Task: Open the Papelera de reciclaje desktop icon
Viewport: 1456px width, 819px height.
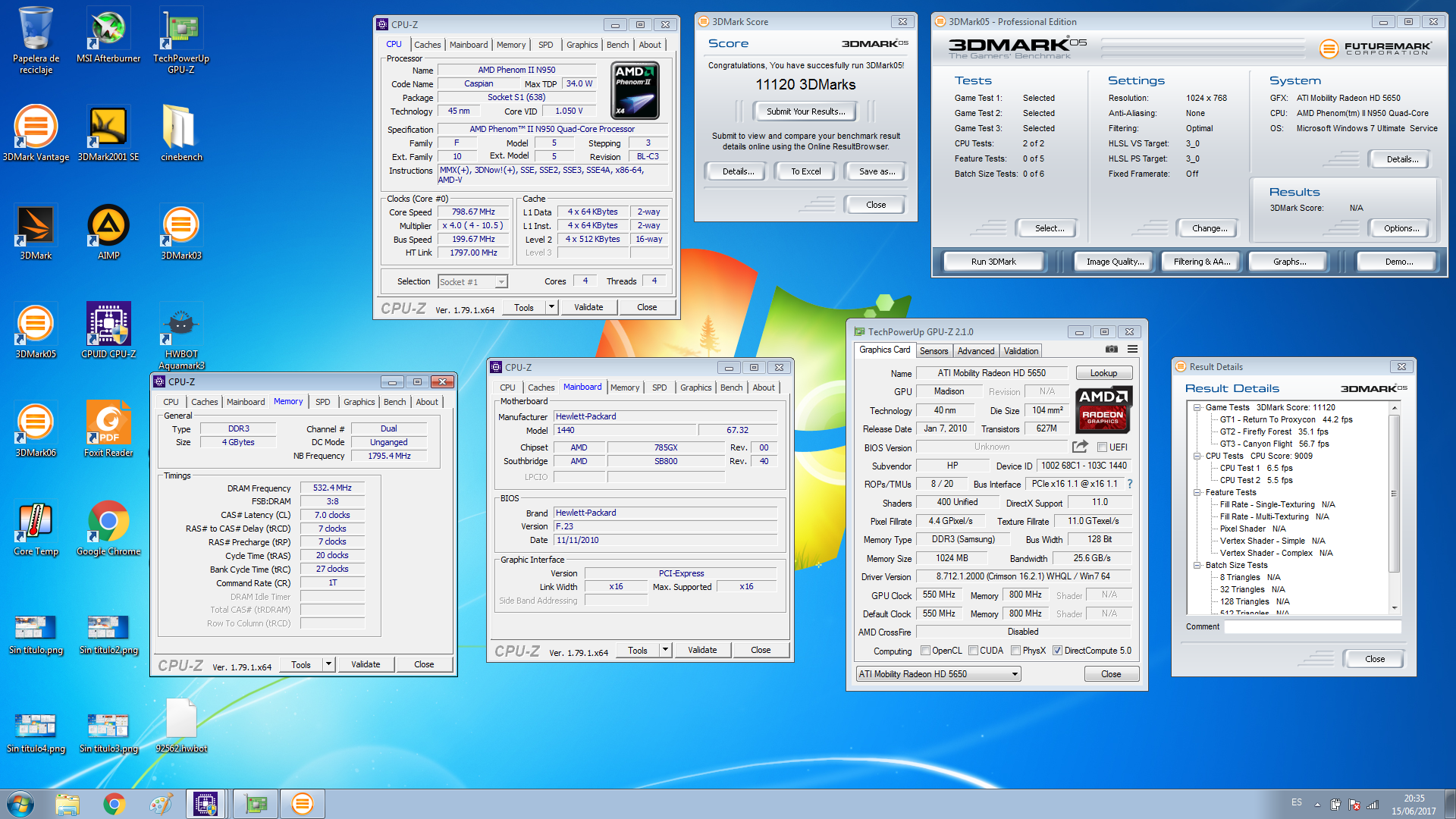Action: [x=36, y=39]
